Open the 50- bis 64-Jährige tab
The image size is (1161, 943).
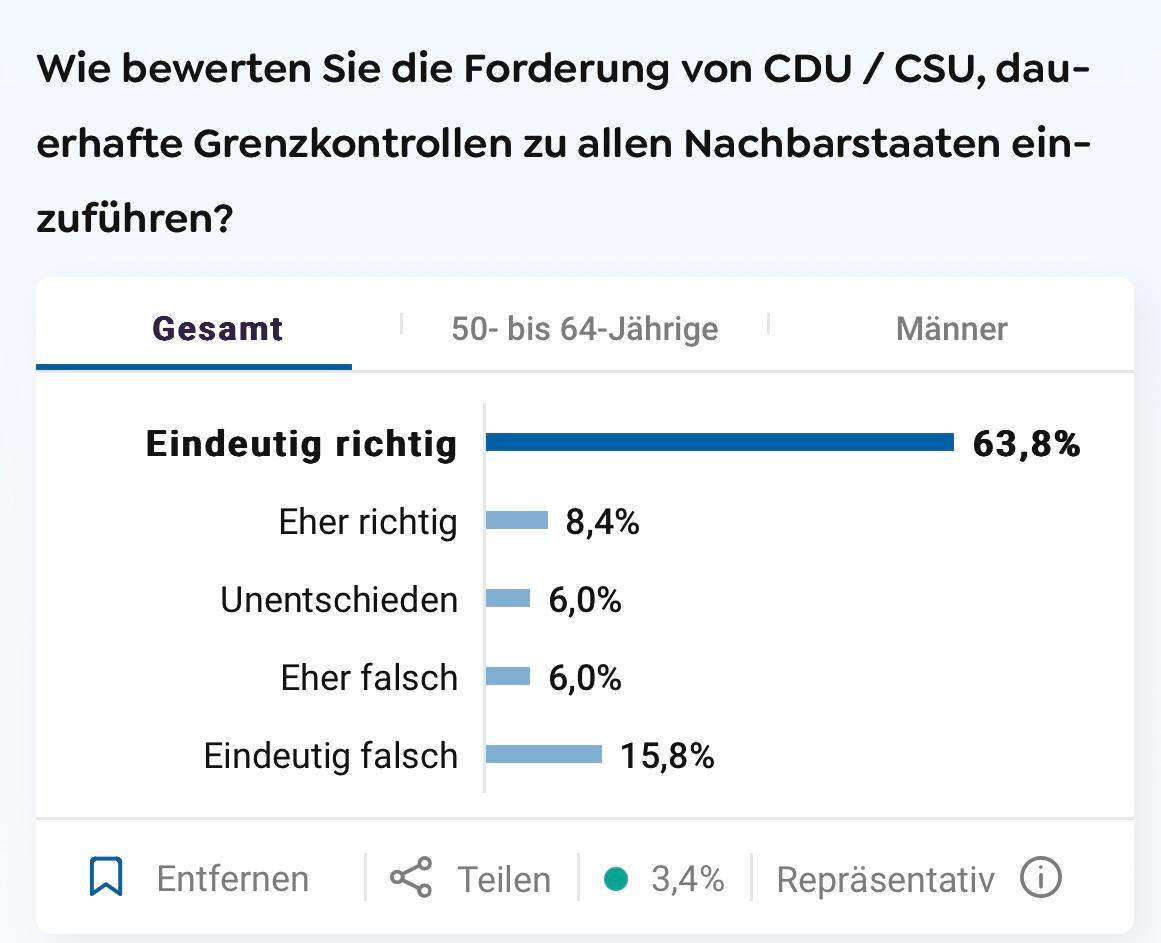coord(584,328)
